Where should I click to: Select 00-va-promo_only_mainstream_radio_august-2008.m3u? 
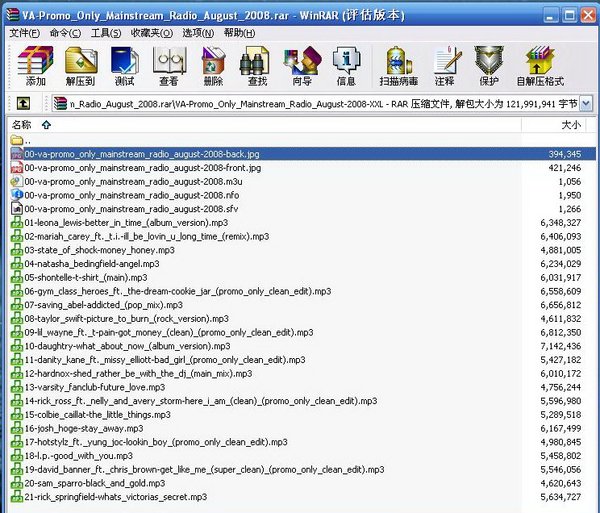[133, 182]
